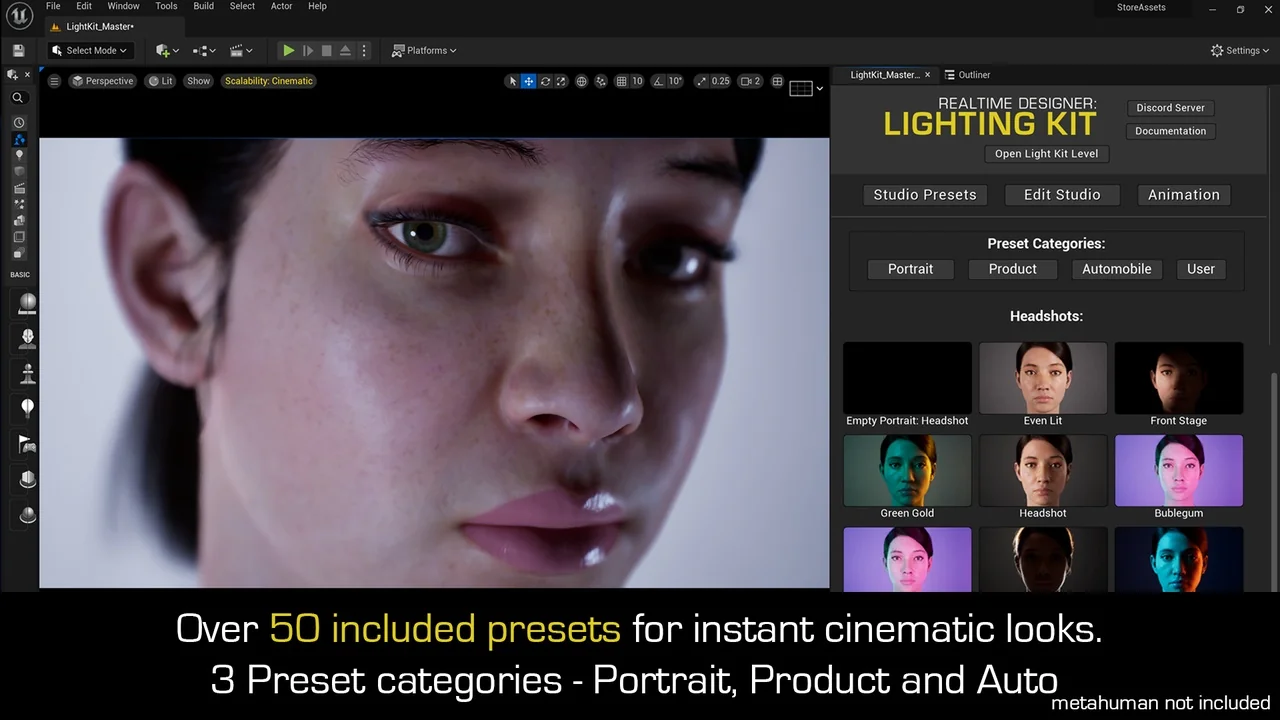The image size is (1280, 720).
Task: Toggle scale snapping in viewport toolbar
Action: (x=701, y=81)
